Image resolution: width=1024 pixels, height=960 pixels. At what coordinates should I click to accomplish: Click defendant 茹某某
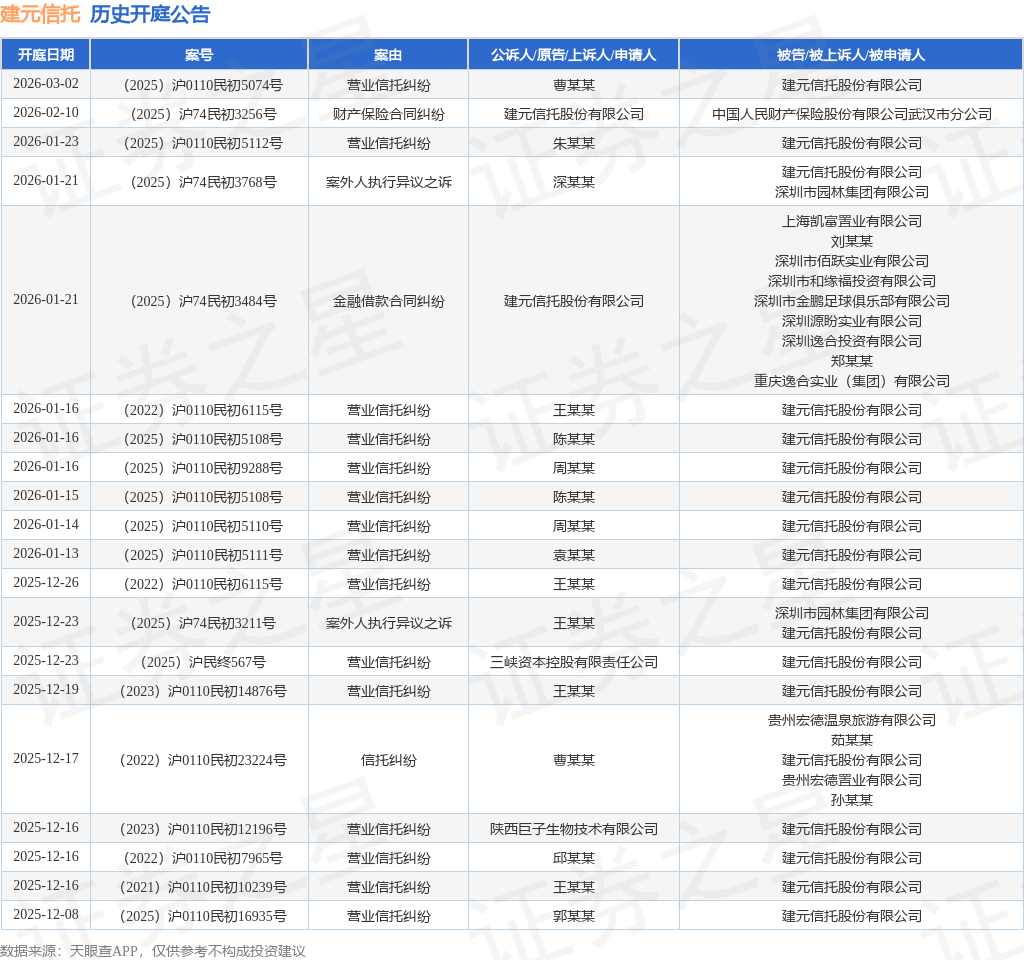pos(852,740)
